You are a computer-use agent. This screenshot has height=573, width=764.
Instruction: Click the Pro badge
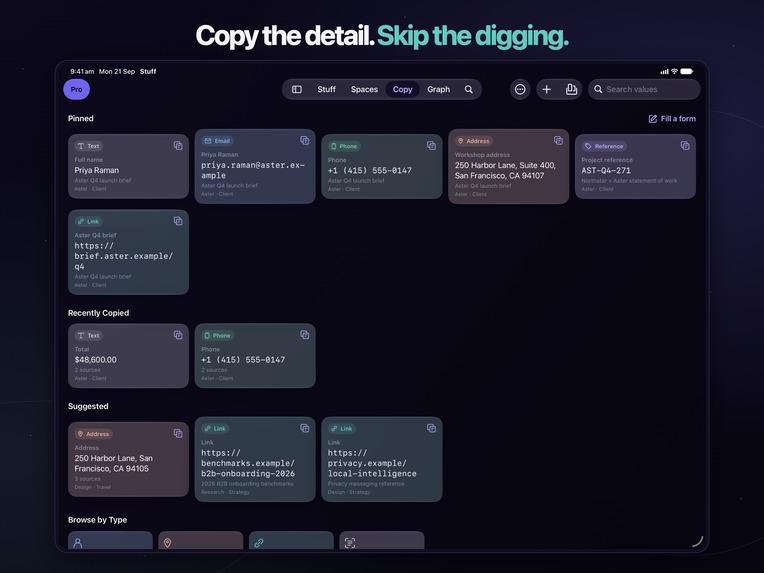[76, 89]
